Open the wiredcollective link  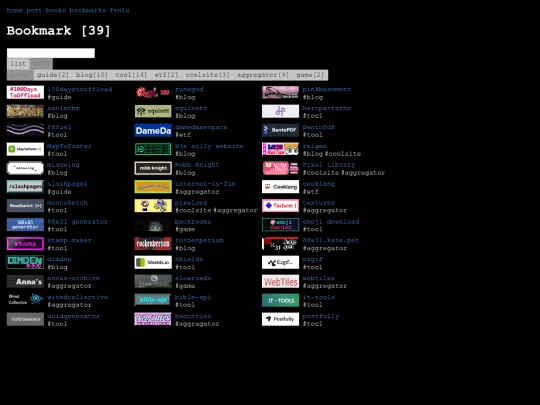coord(77,297)
